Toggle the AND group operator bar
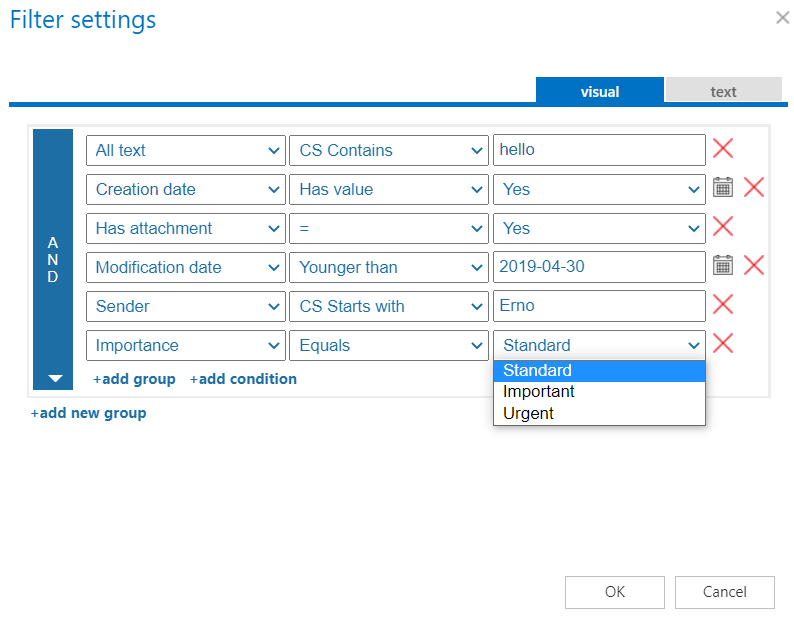 pyautogui.click(x=53, y=259)
